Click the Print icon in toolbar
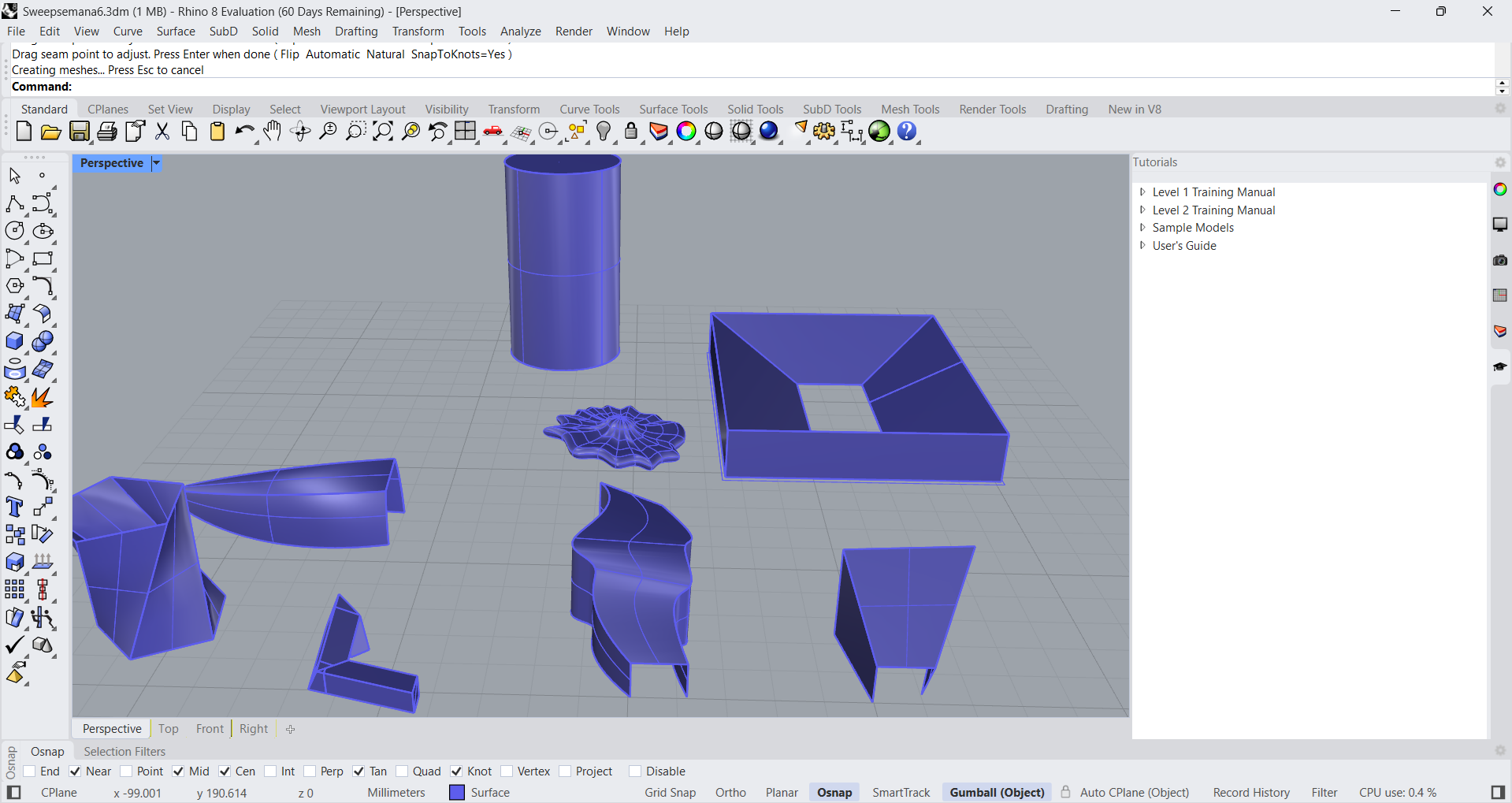Viewport: 1512px width, 803px height. (107, 132)
